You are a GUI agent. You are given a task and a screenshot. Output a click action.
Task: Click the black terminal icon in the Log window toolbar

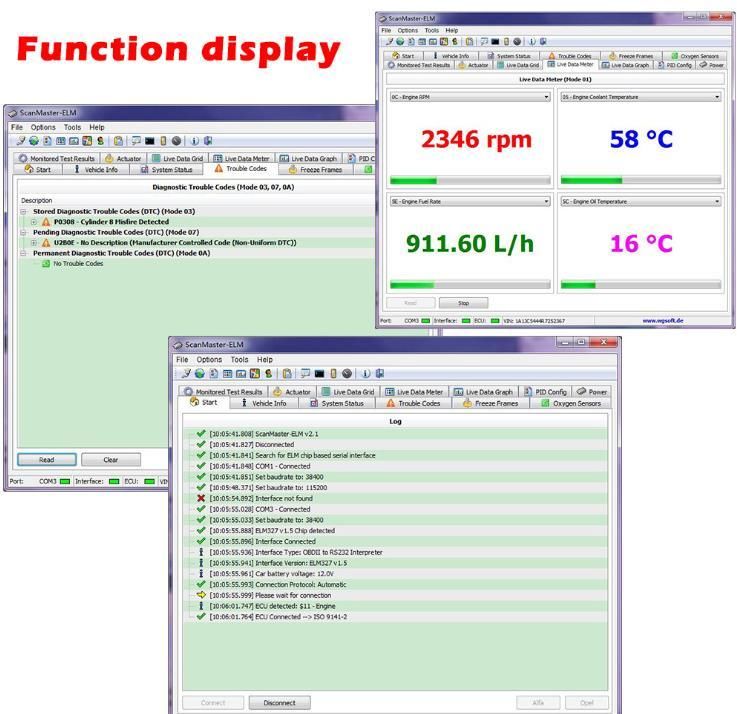coord(319,374)
